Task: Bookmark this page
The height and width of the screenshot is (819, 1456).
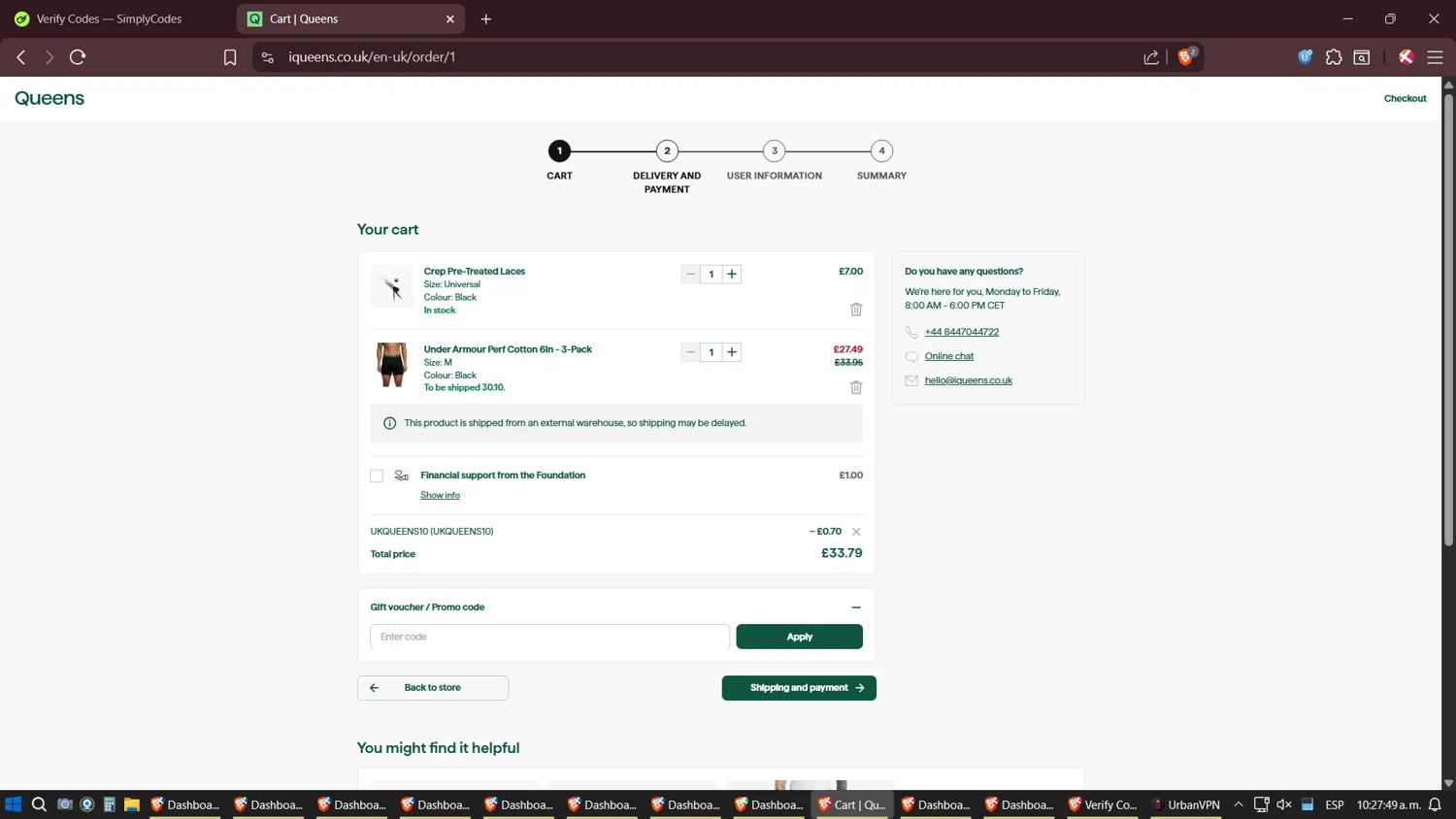Action: [x=230, y=57]
